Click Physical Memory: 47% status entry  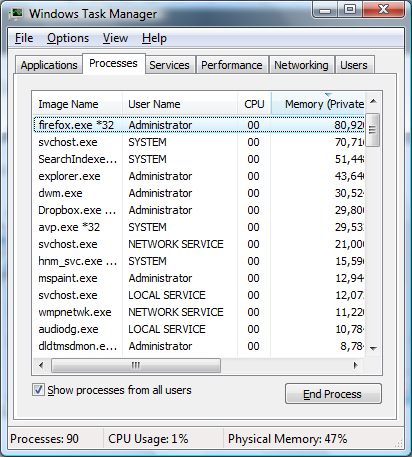pos(288,439)
